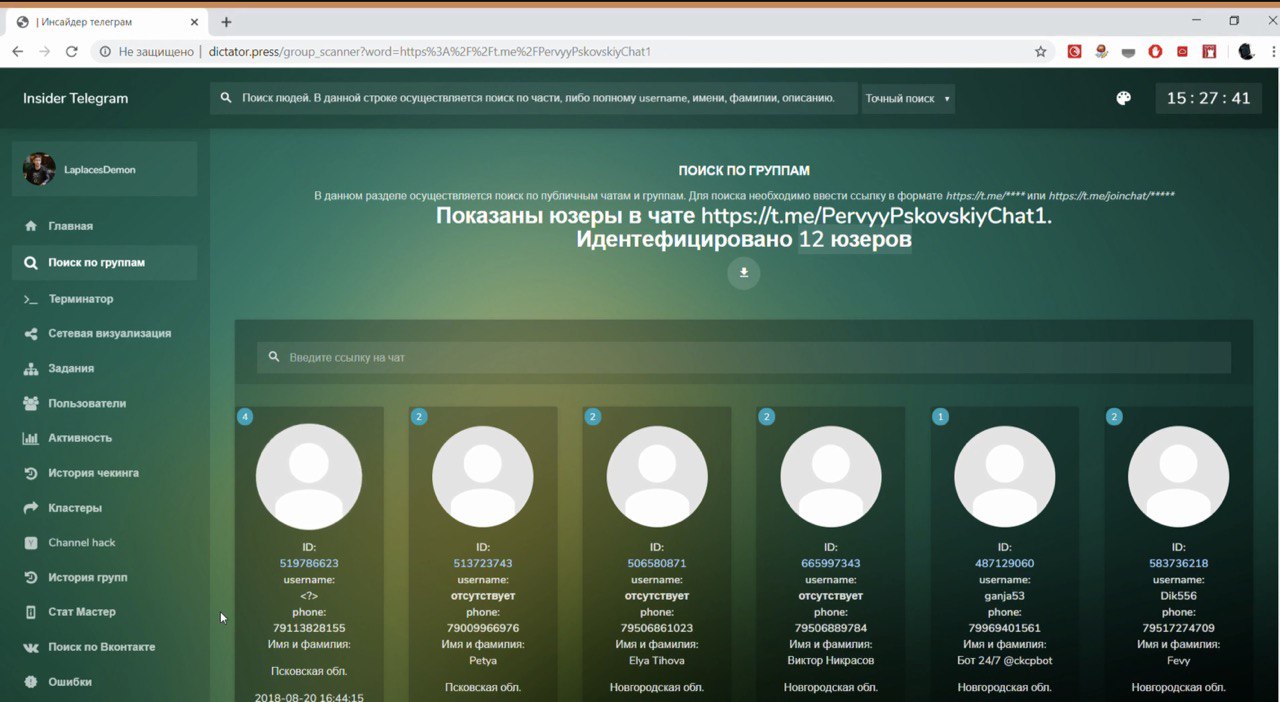The image size is (1280, 702).
Task: Click the Channel hack icon
Action: coord(30,543)
